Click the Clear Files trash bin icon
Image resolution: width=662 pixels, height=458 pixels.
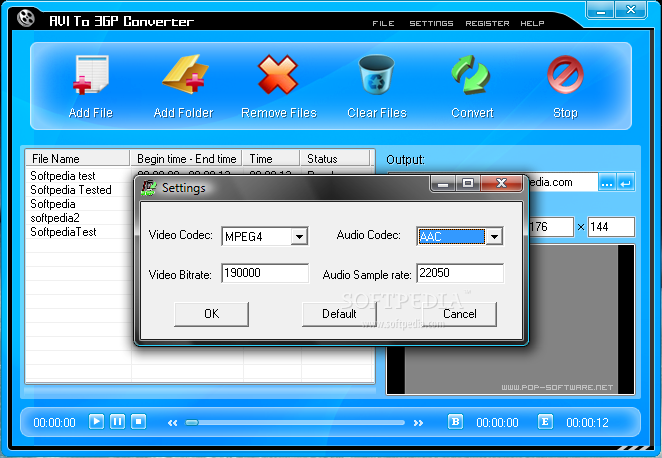pyautogui.click(x=376, y=74)
